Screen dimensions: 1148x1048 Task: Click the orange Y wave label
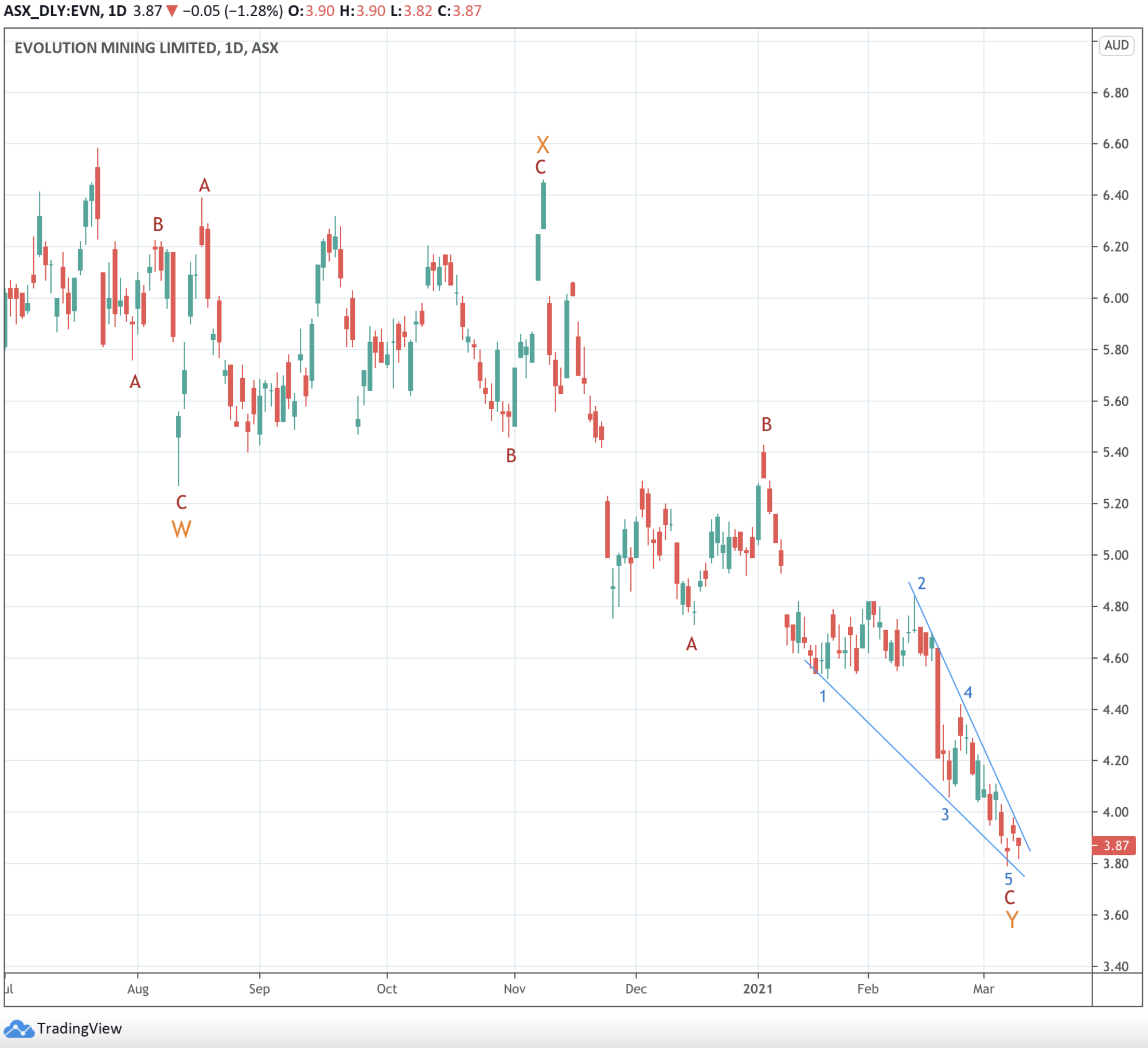coord(1012,920)
